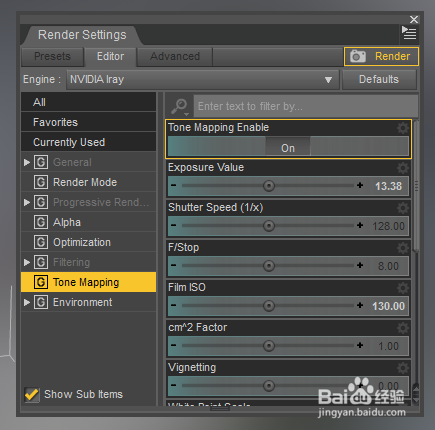This screenshot has height=430, width=435.
Task: Click the G icon beside Progressive Rendering
Action: tap(41, 202)
